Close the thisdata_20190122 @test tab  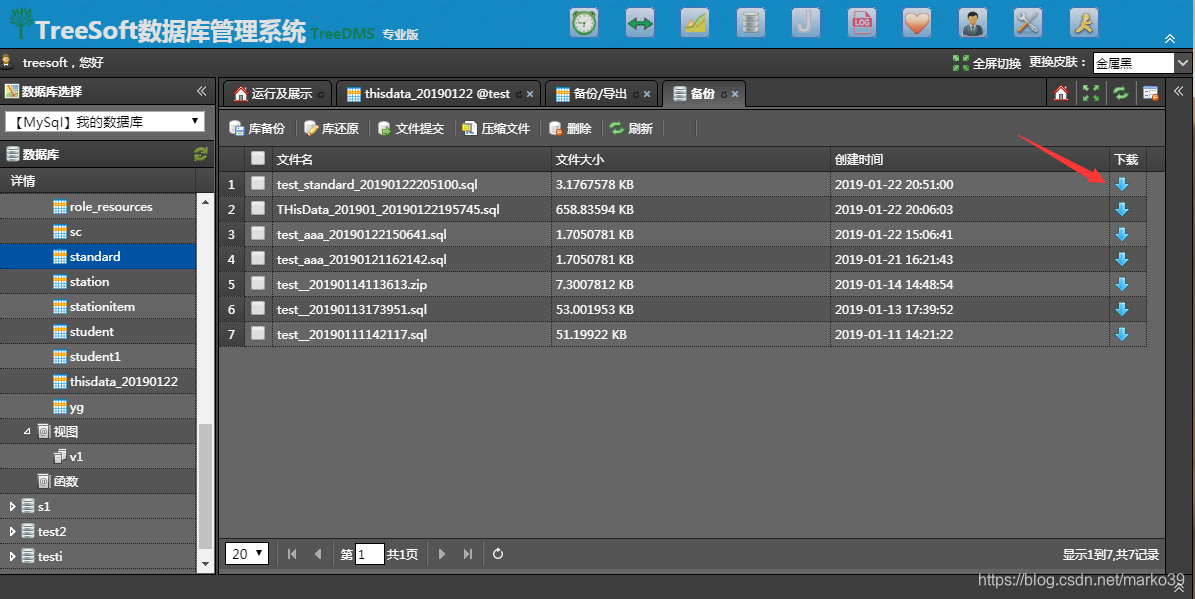pos(530,94)
